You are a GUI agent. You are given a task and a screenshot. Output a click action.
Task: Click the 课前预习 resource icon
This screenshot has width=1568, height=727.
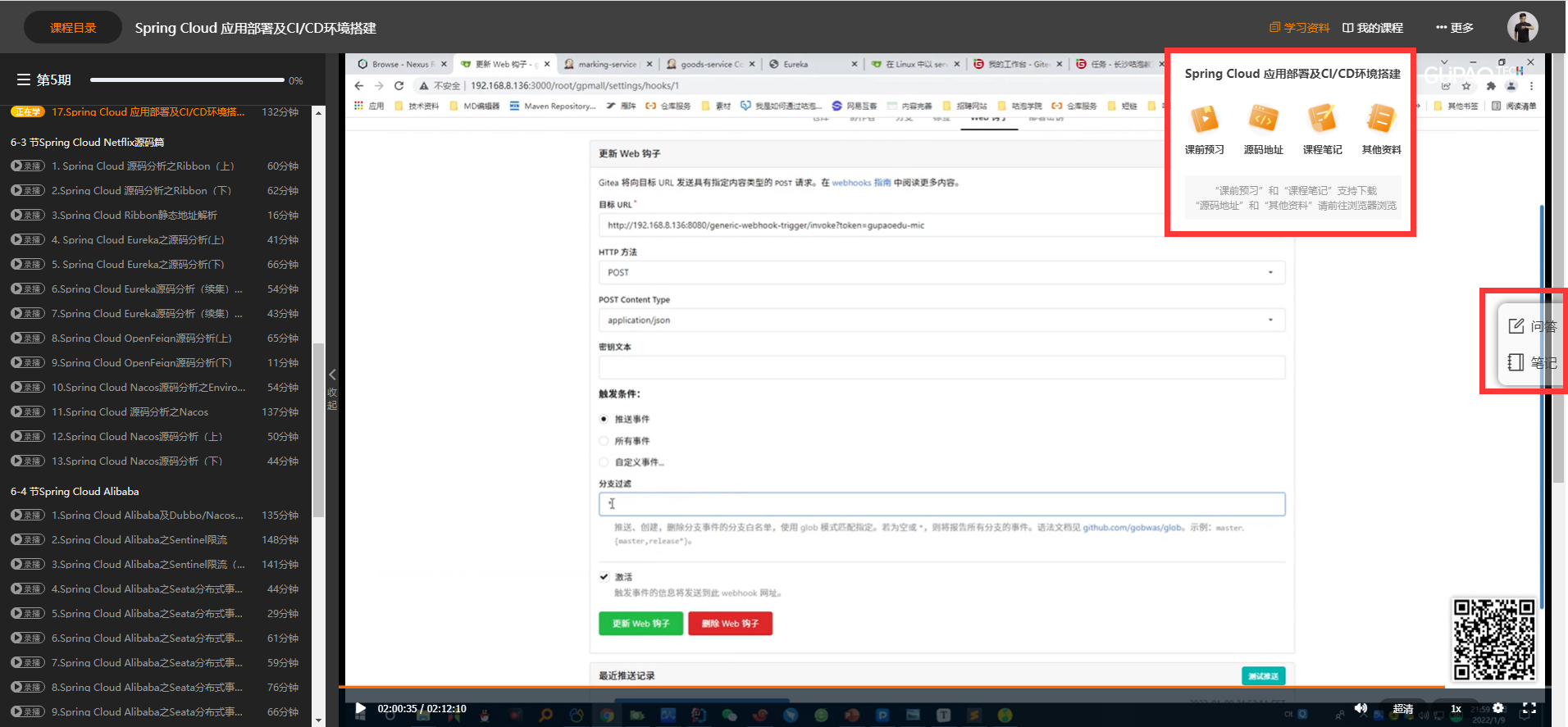(x=1204, y=120)
